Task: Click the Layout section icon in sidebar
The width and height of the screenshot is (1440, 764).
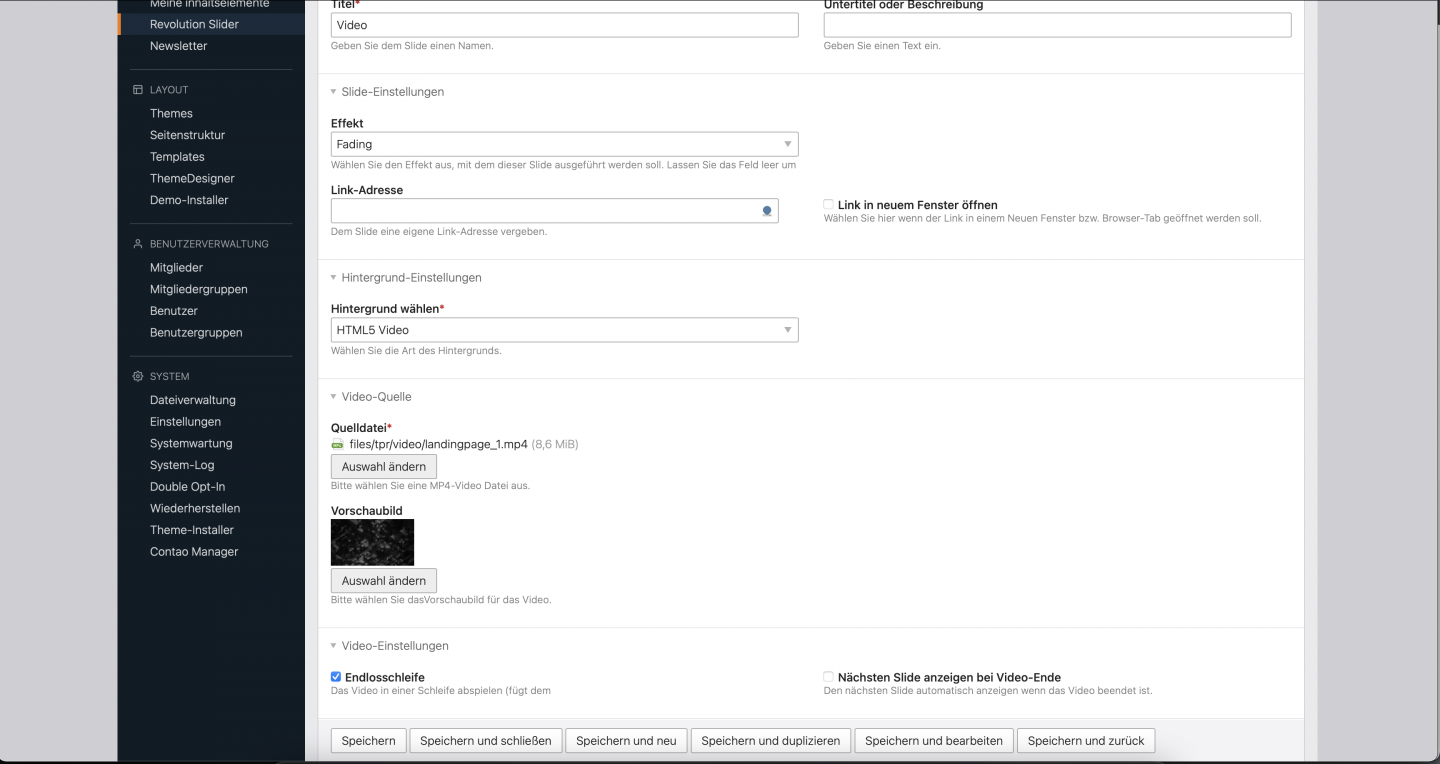Action: point(138,90)
